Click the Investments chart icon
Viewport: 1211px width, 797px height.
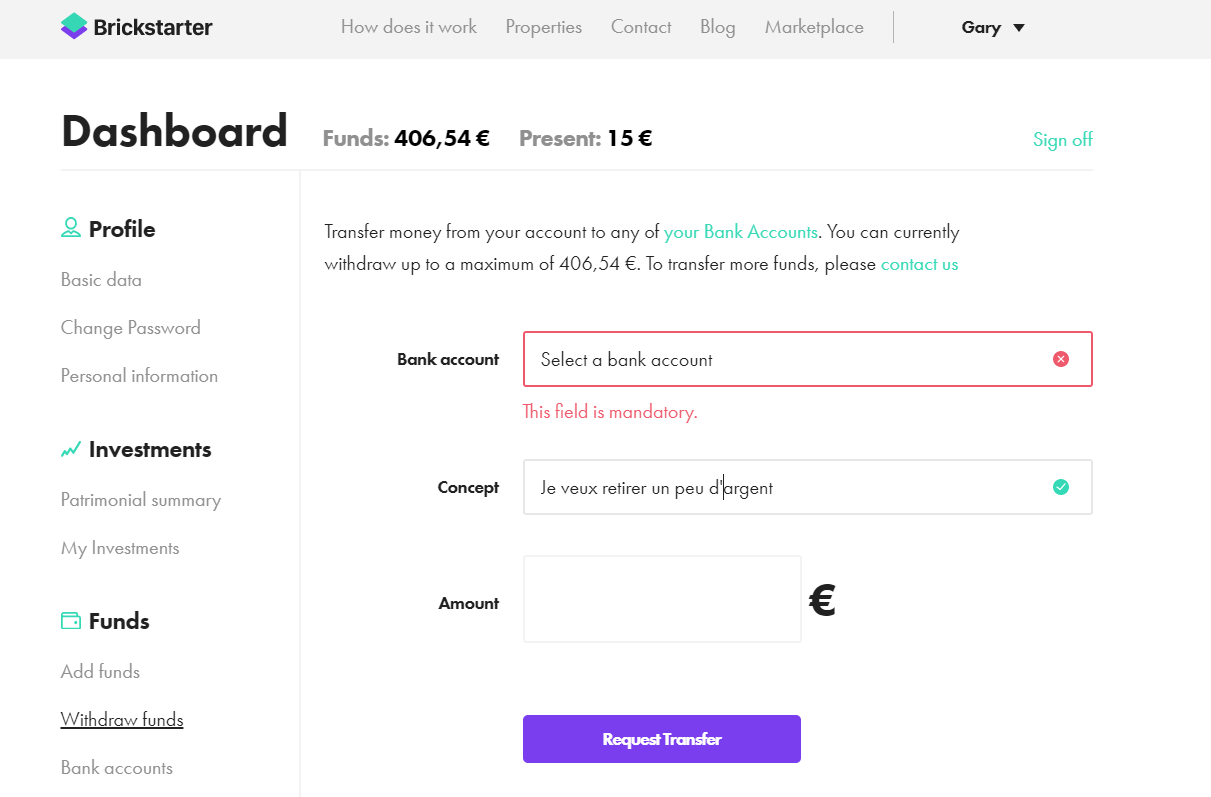71,450
